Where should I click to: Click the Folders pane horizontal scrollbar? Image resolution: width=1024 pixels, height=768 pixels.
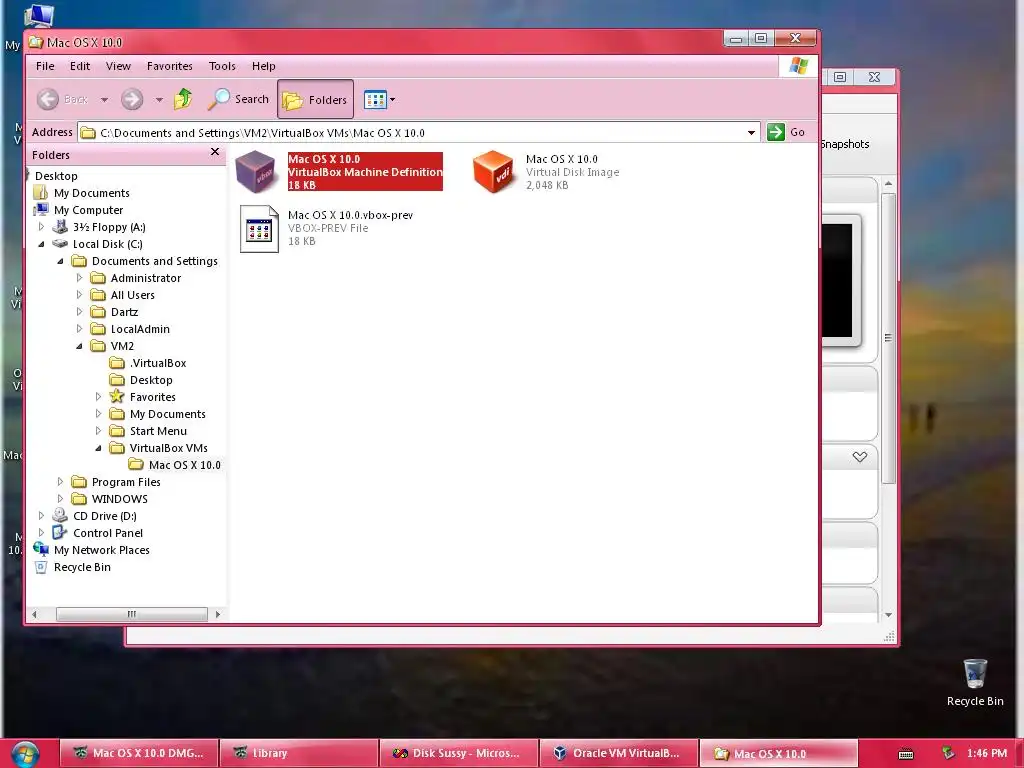click(x=132, y=614)
